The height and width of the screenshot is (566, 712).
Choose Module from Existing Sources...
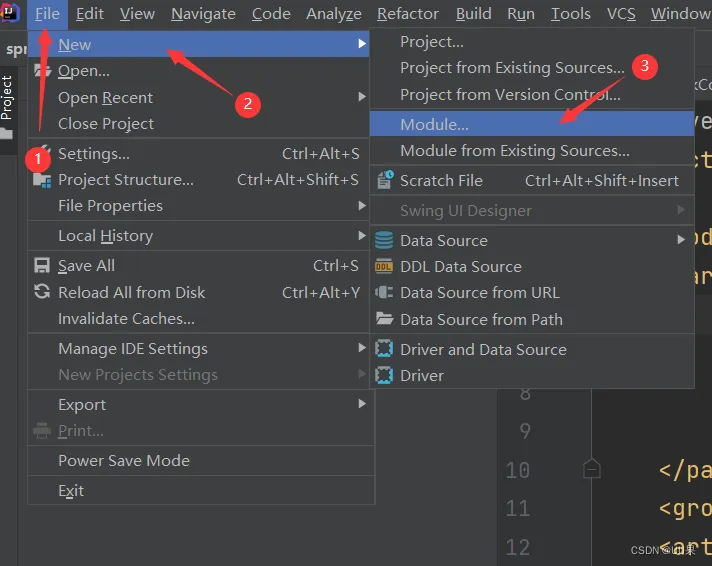click(532, 151)
